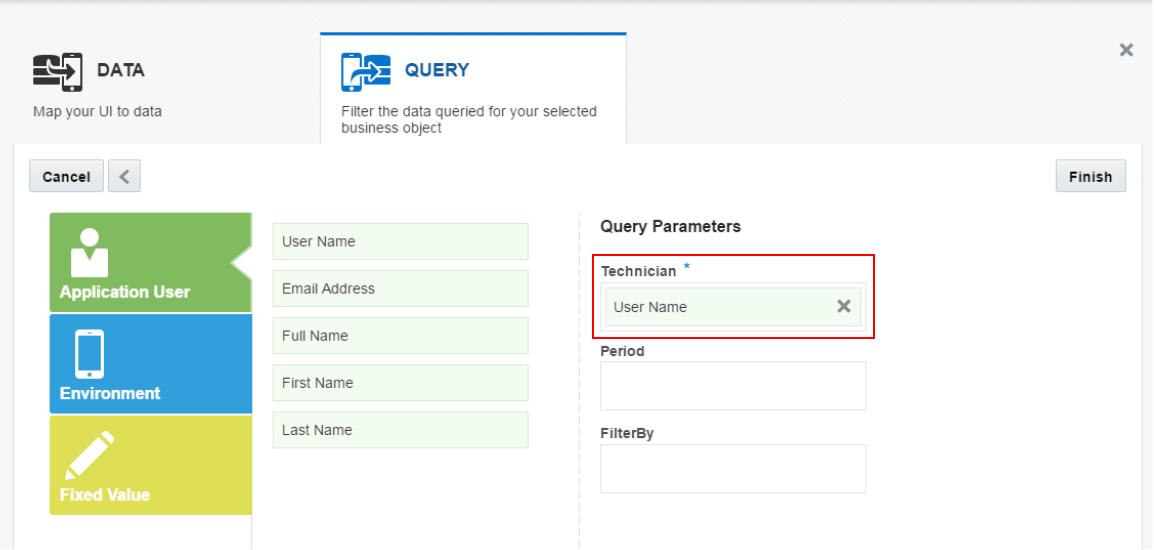1154x550 pixels.
Task: Switch to the DATA tab
Action: coord(120,71)
